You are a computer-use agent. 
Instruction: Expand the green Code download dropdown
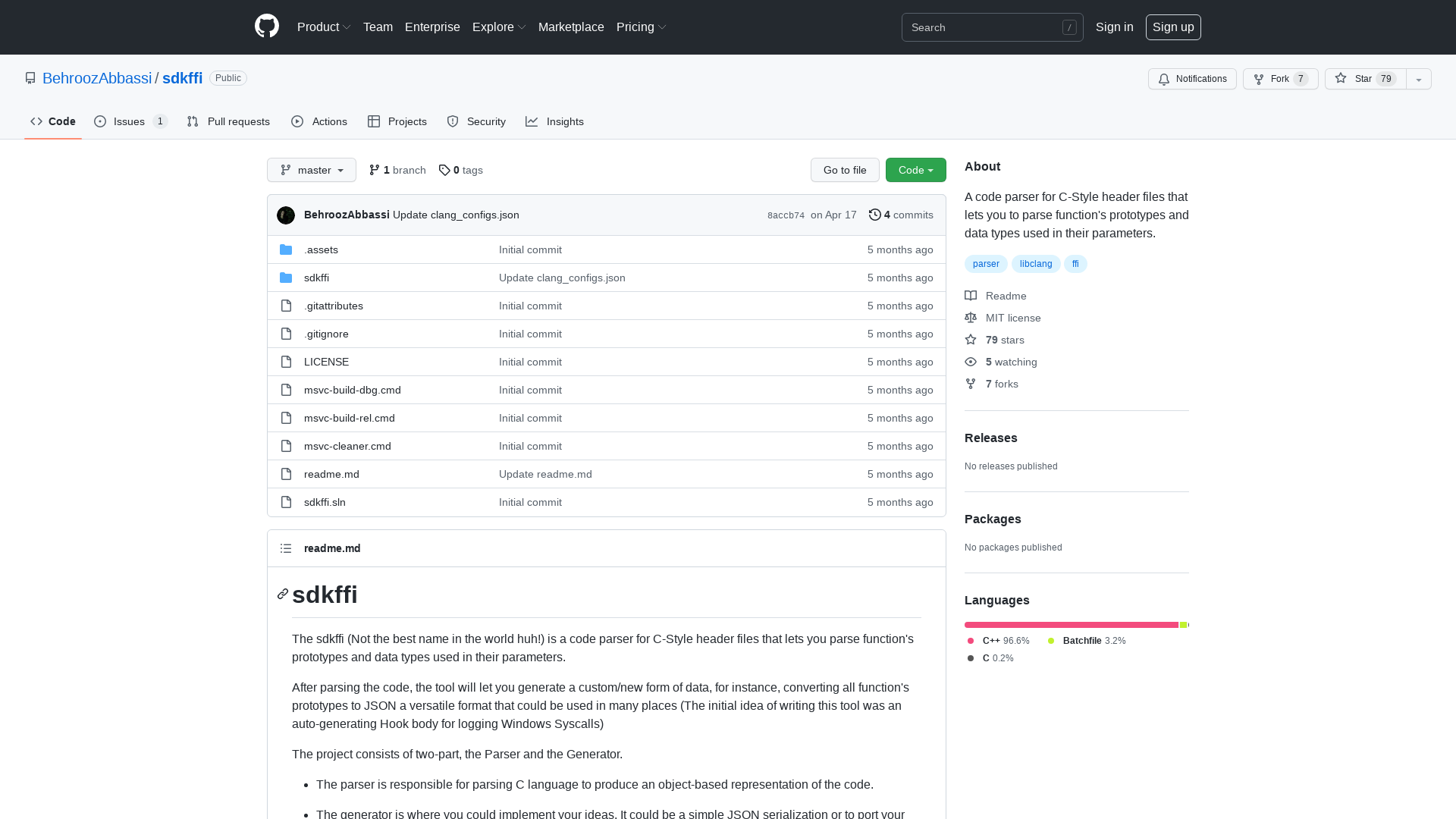tap(916, 170)
